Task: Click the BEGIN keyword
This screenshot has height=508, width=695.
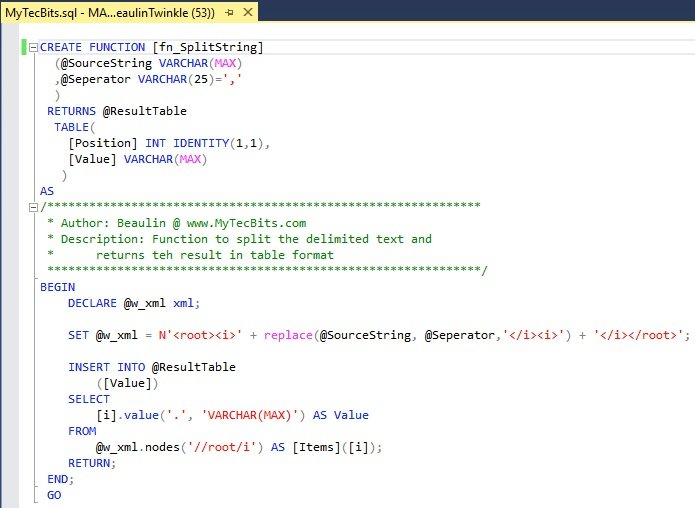Action: [58, 287]
